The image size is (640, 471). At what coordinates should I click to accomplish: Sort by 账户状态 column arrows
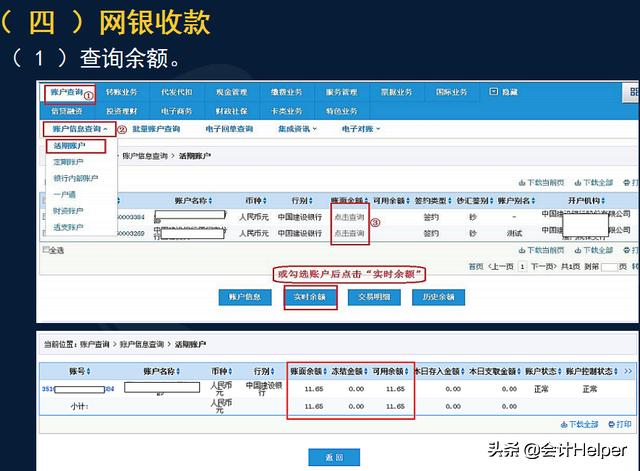[560, 371]
